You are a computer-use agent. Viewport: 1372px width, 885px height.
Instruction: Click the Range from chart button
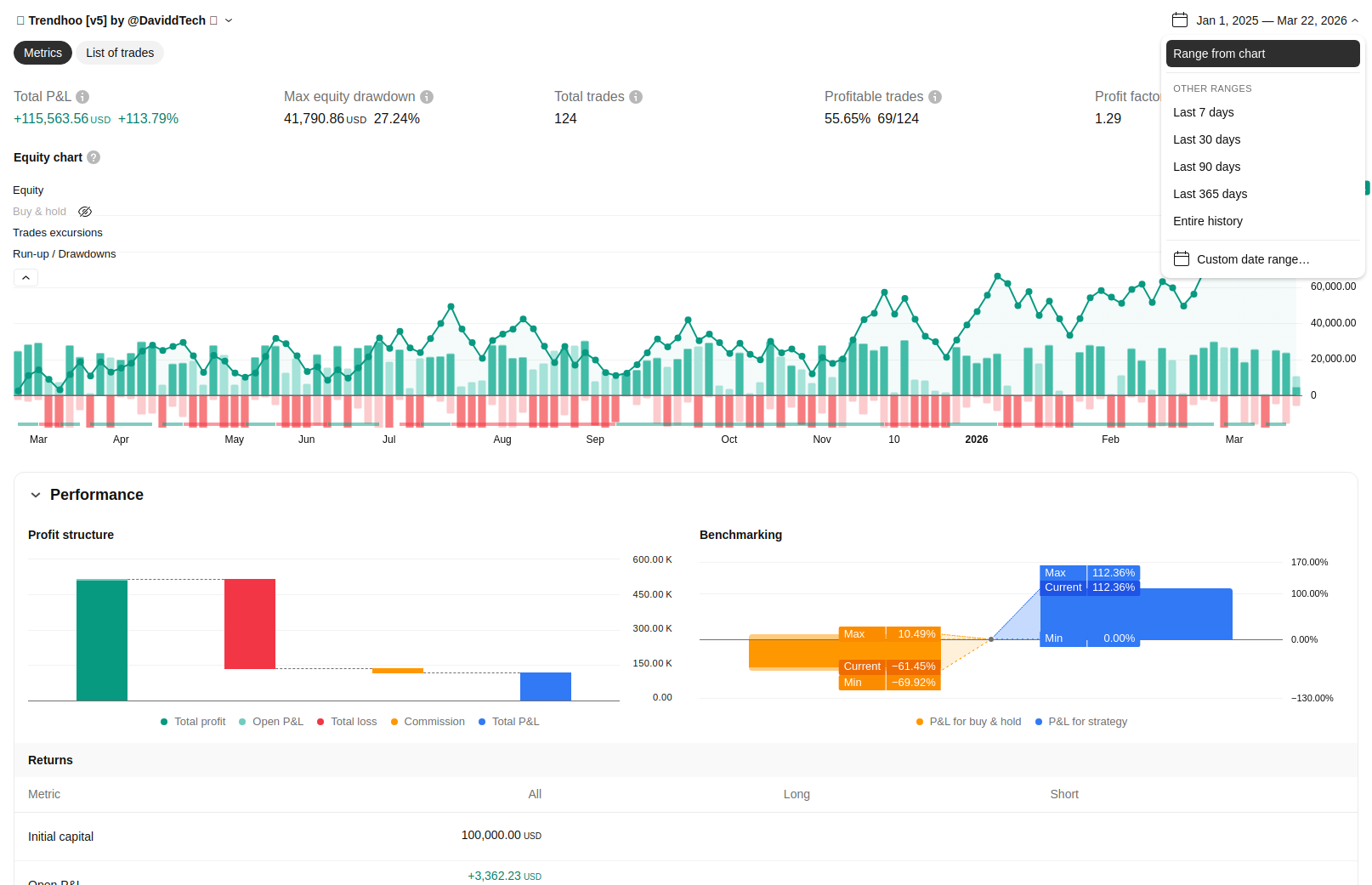[1262, 54]
